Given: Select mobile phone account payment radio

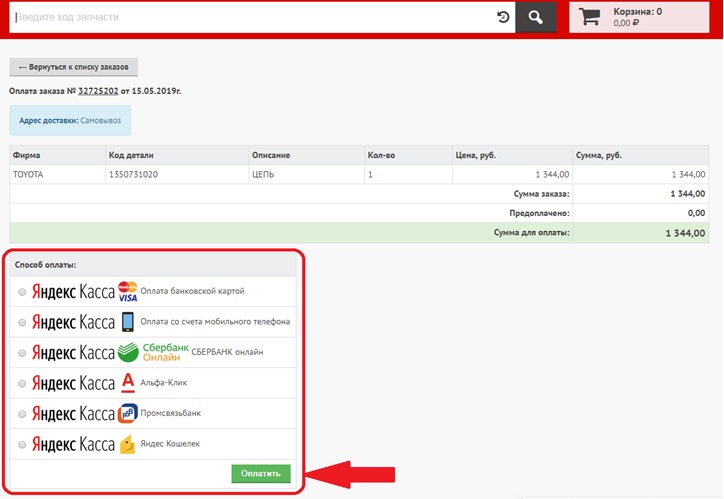Looking at the screenshot, I should (22, 322).
